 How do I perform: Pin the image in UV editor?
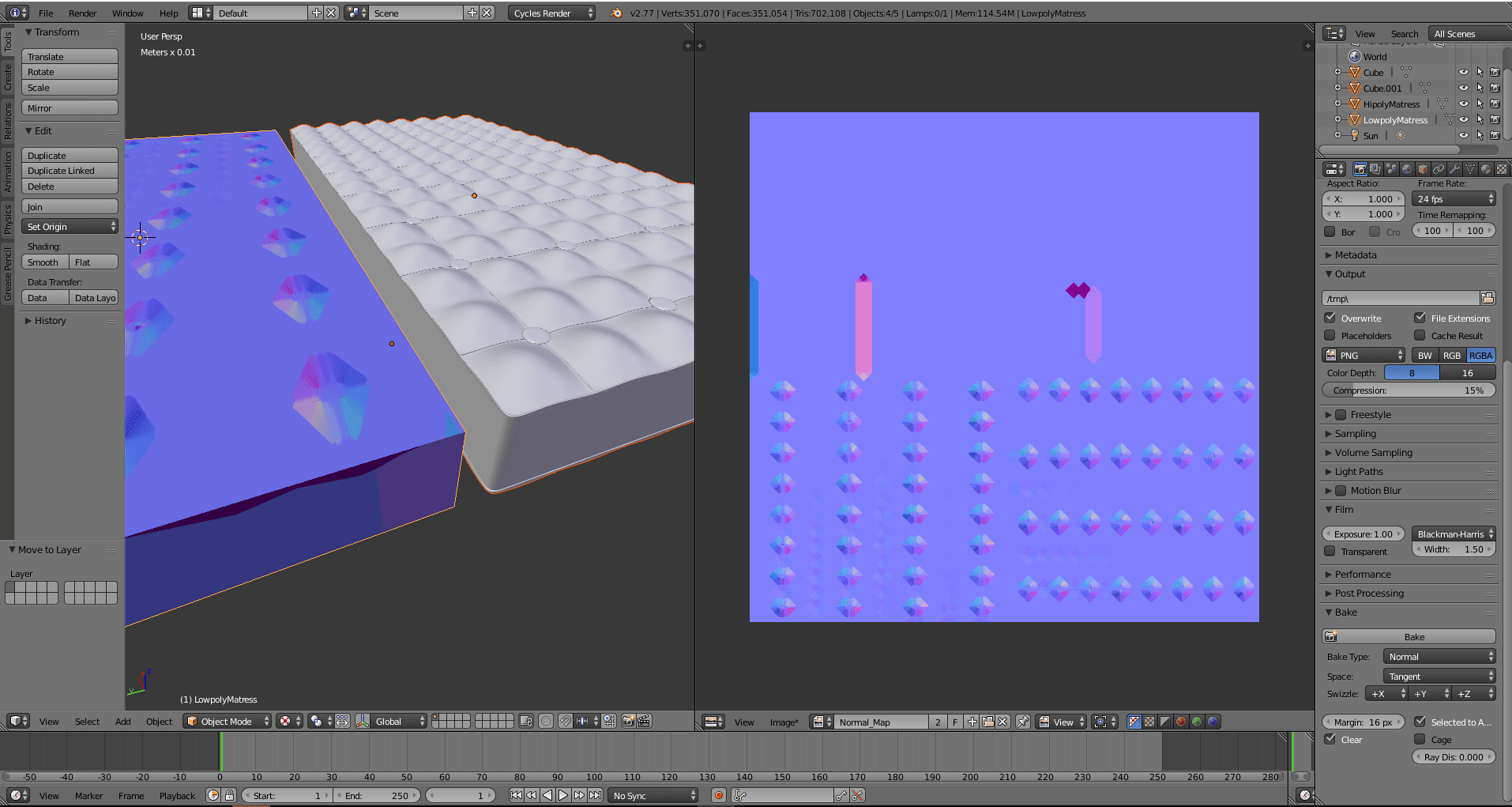pos(1023,722)
